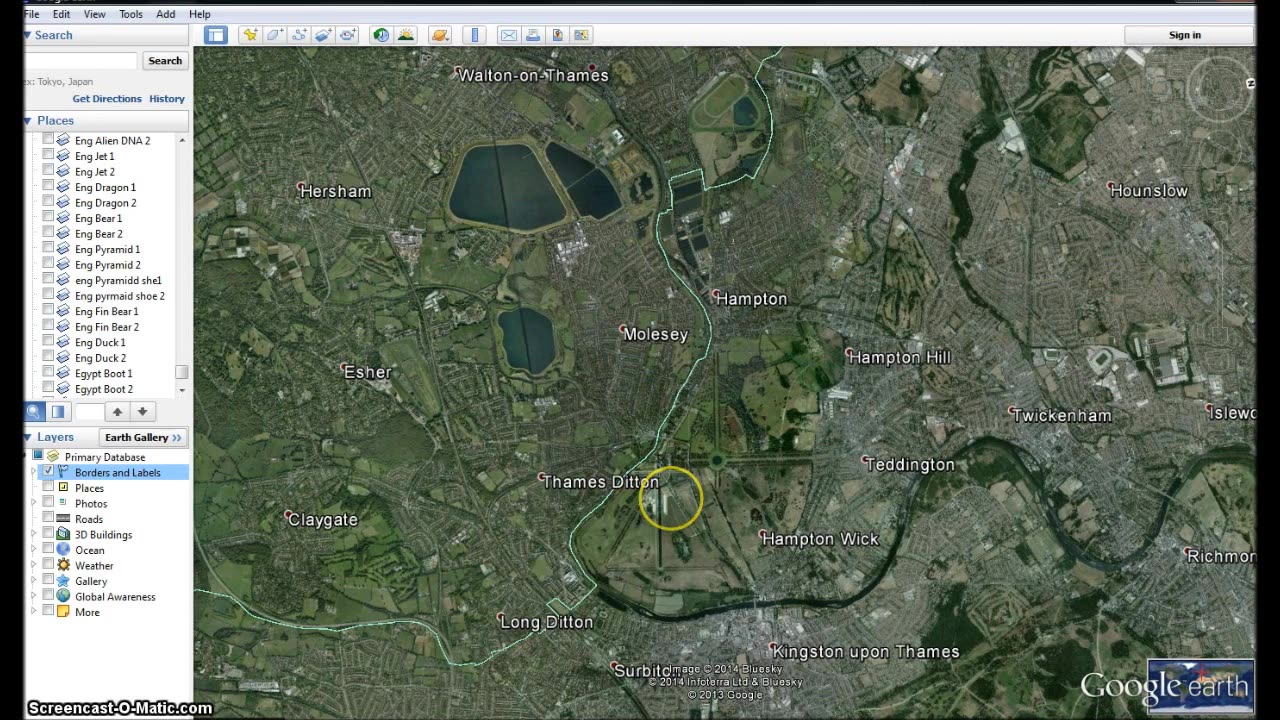1280x720 pixels.
Task: Click the More layer yellow note icon
Action: pos(63,611)
